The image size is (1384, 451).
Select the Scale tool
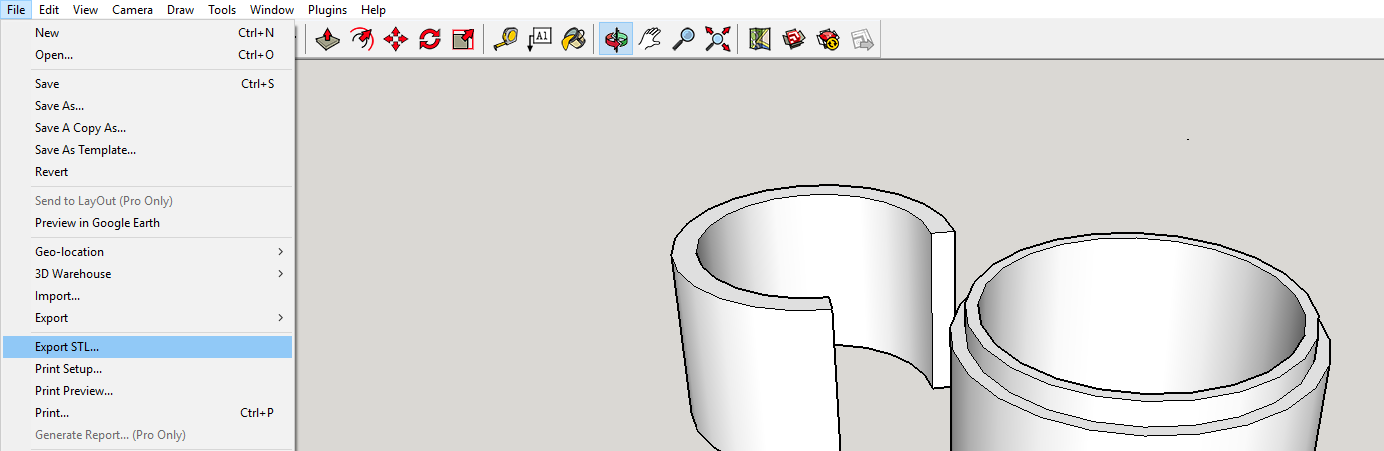463,40
